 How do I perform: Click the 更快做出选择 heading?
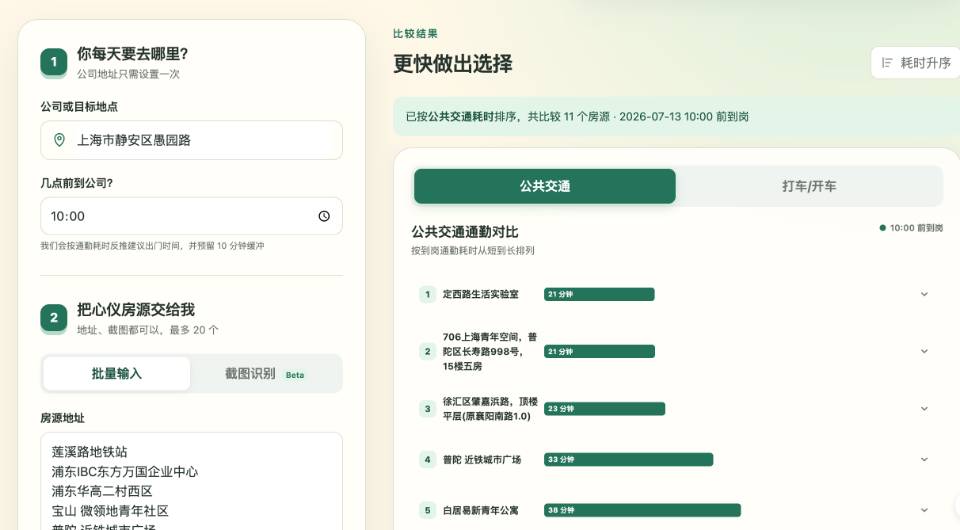pyautogui.click(x=452, y=64)
